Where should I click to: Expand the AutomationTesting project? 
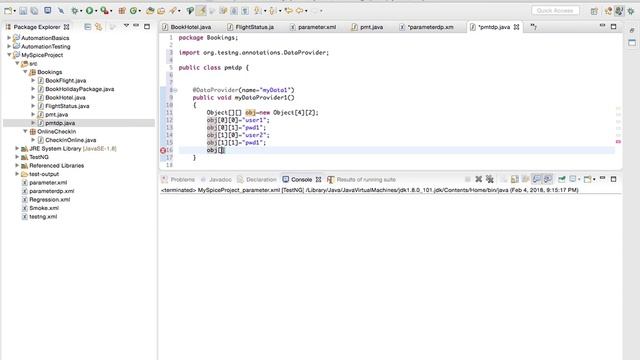tap(9, 46)
